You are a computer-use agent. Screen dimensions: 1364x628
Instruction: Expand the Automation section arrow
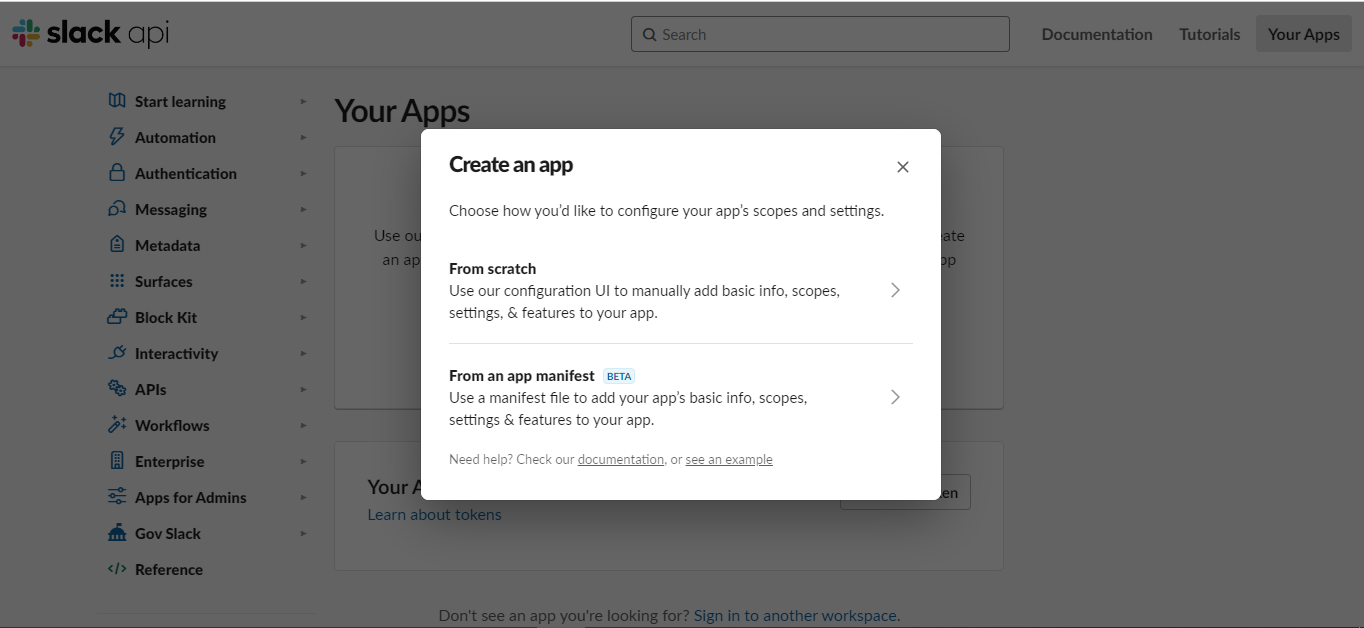[303, 137]
